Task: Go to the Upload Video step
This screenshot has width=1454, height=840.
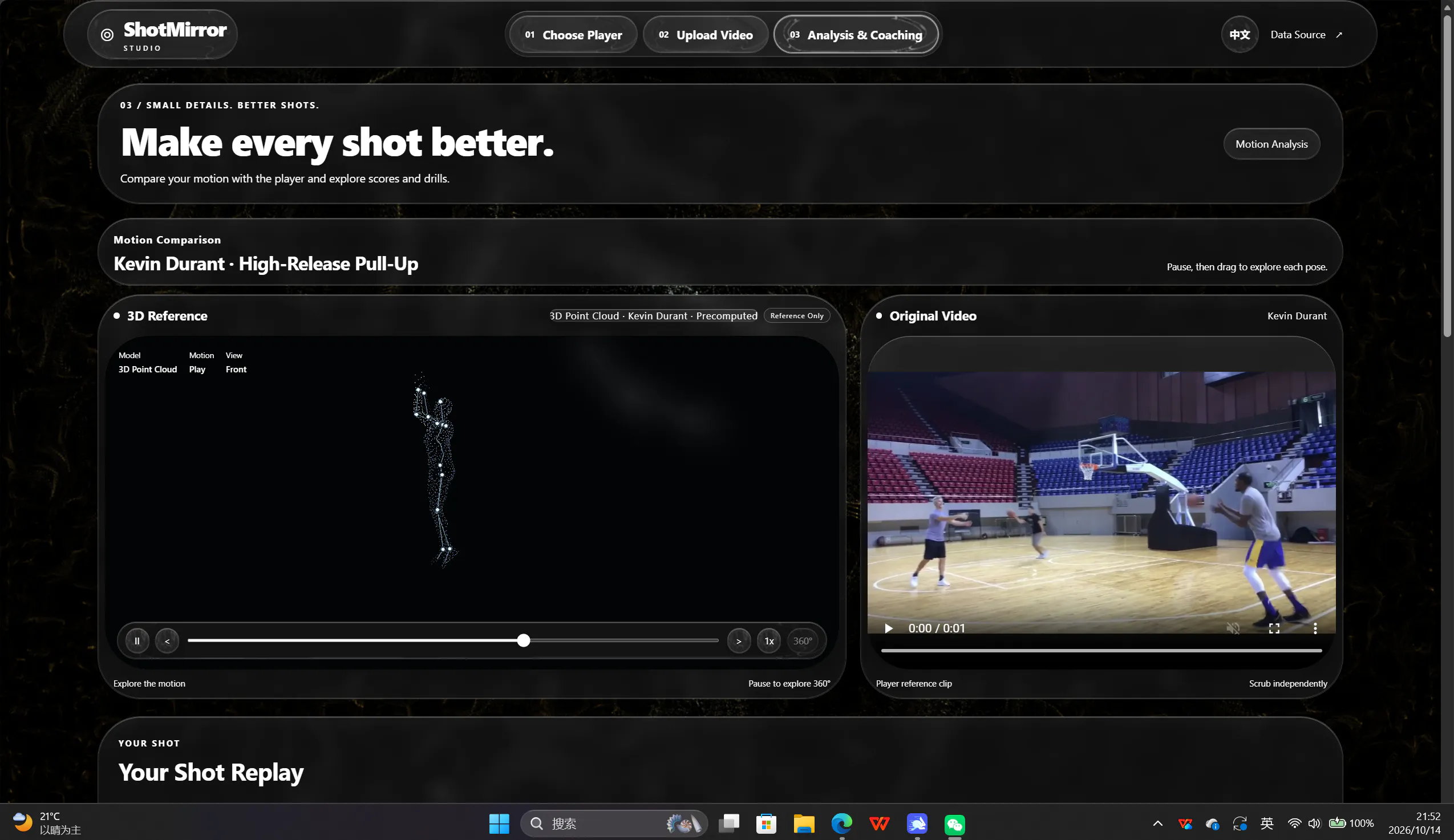Action: 705,35
